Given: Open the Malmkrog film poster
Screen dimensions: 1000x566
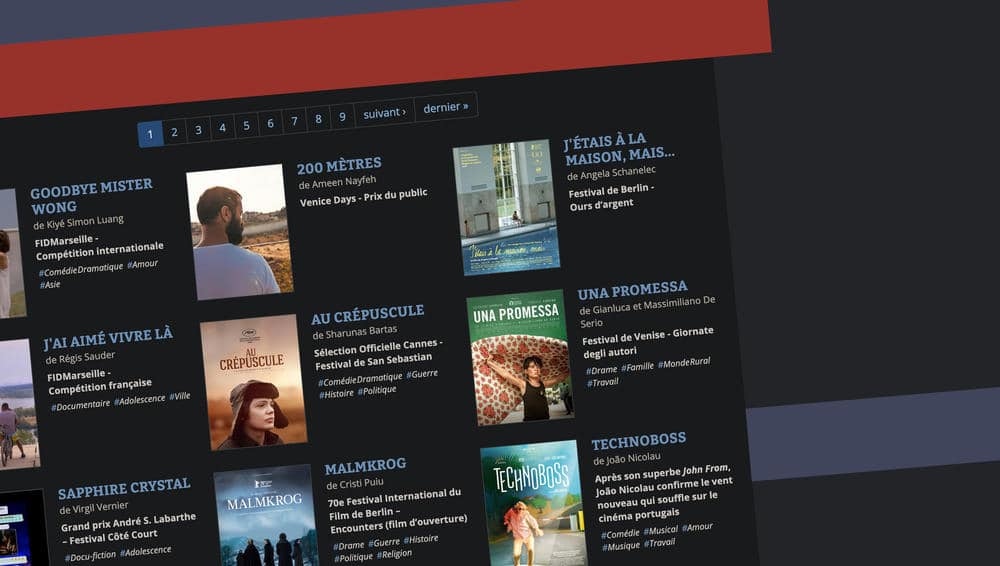Looking at the screenshot, I should pyautogui.click(x=268, y=516).
